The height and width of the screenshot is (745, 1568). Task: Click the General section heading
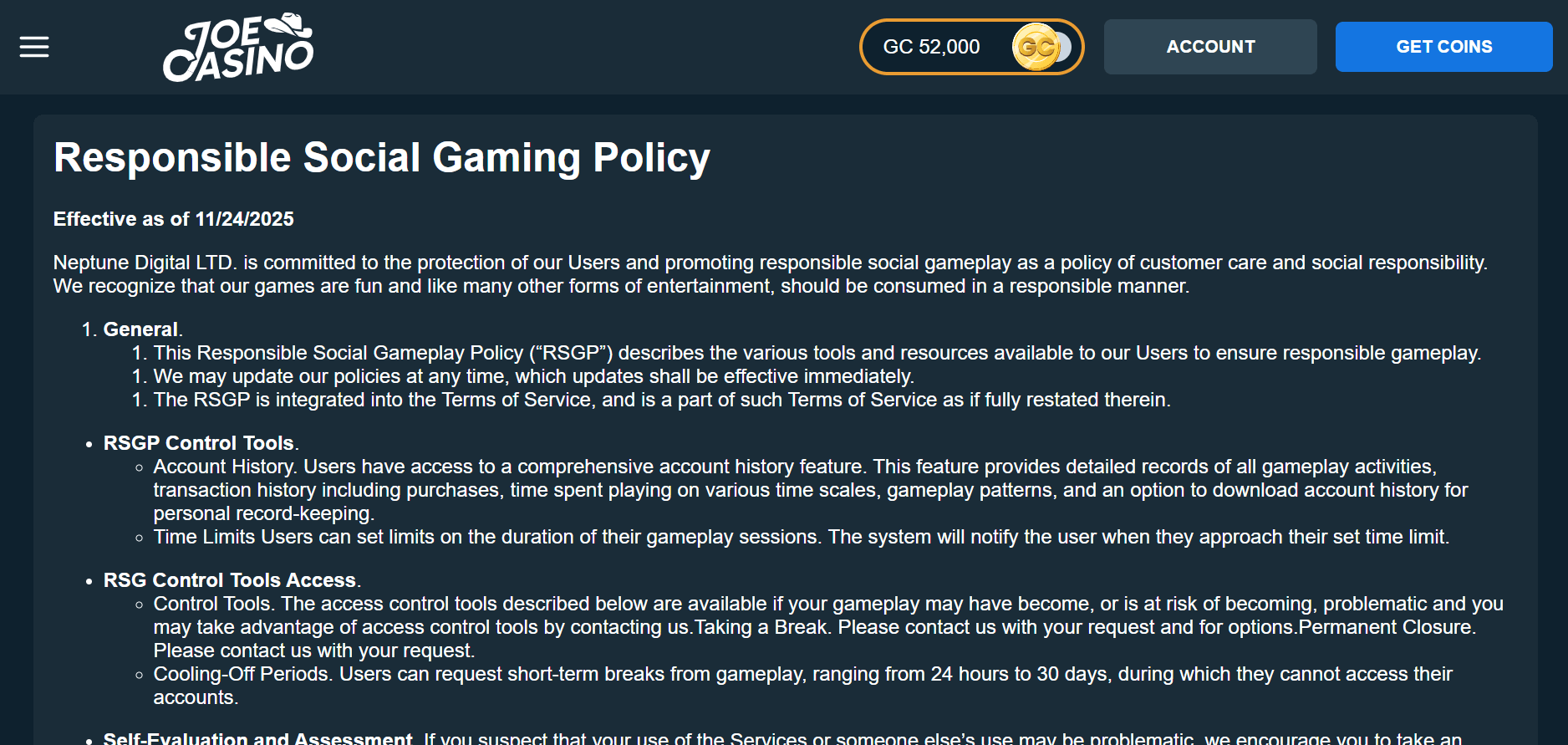click(x=140, y=329)
